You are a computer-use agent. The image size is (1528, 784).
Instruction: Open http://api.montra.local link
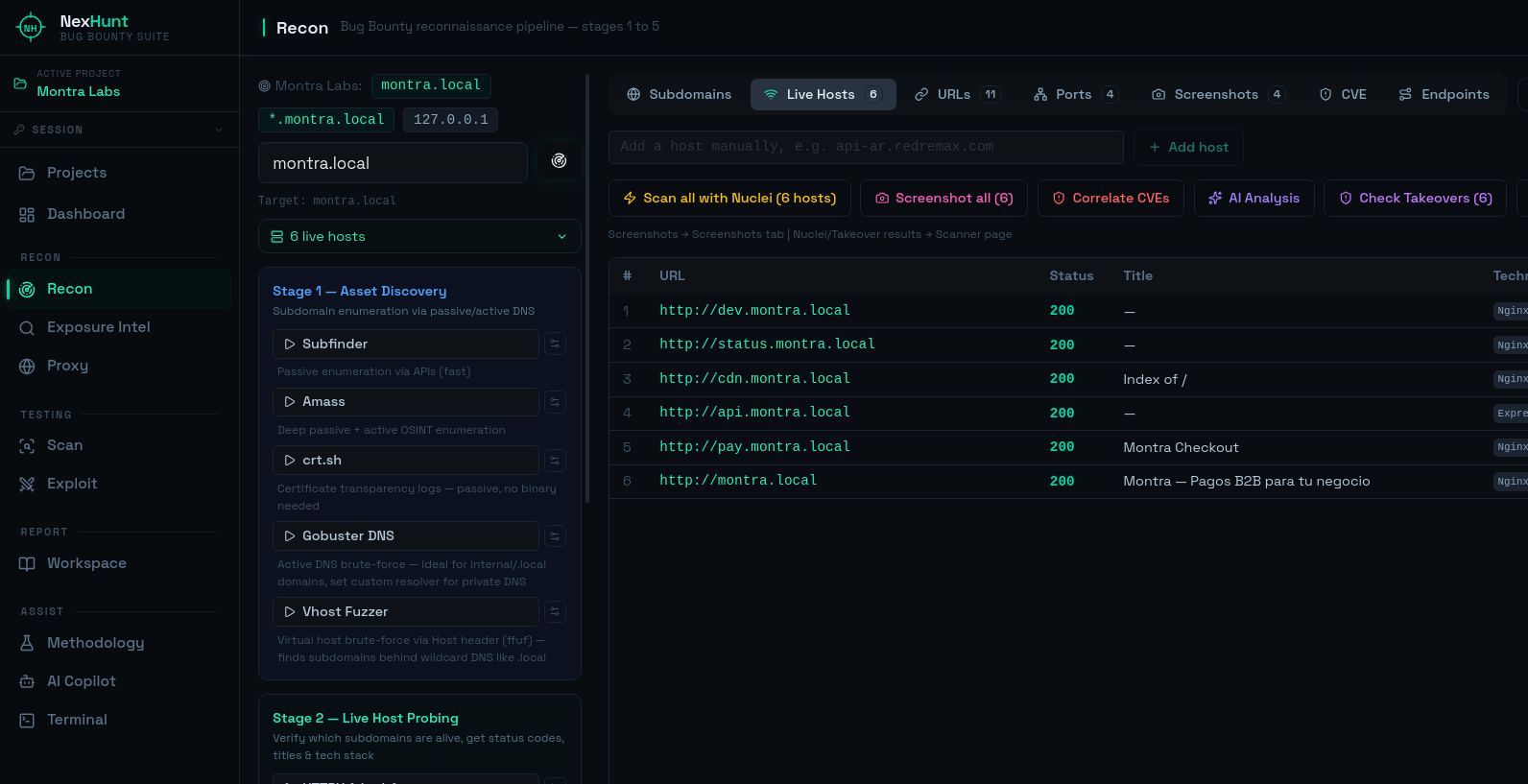click(754, 413)
